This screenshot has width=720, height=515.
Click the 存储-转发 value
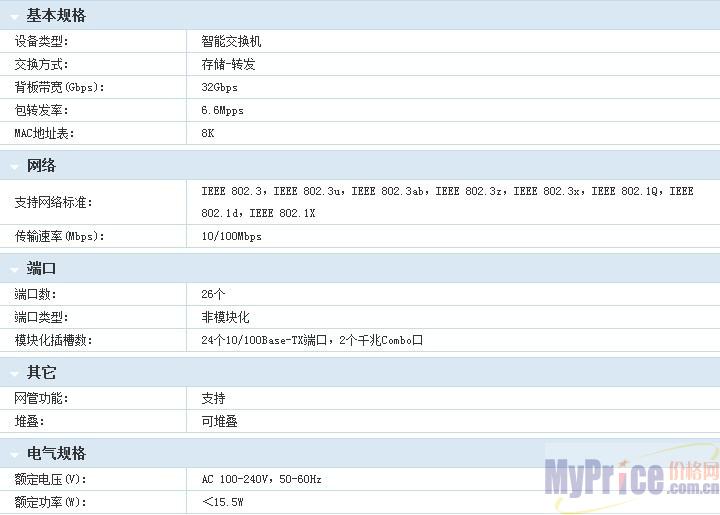point(228,65)
